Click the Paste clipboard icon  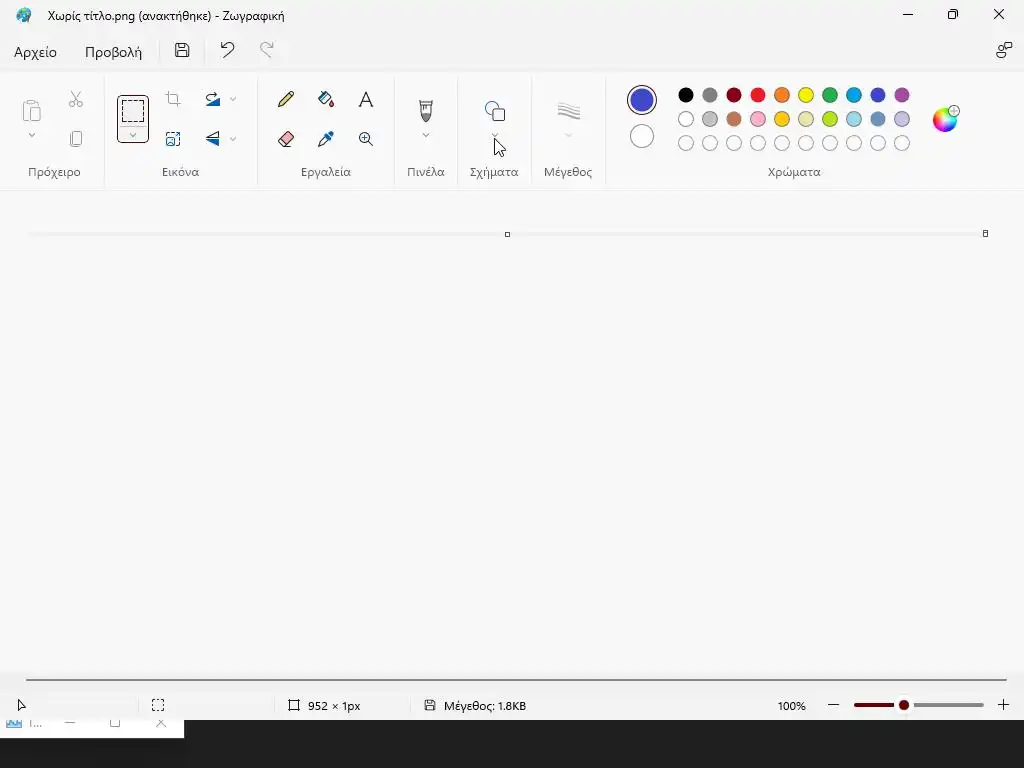(32, 110)
